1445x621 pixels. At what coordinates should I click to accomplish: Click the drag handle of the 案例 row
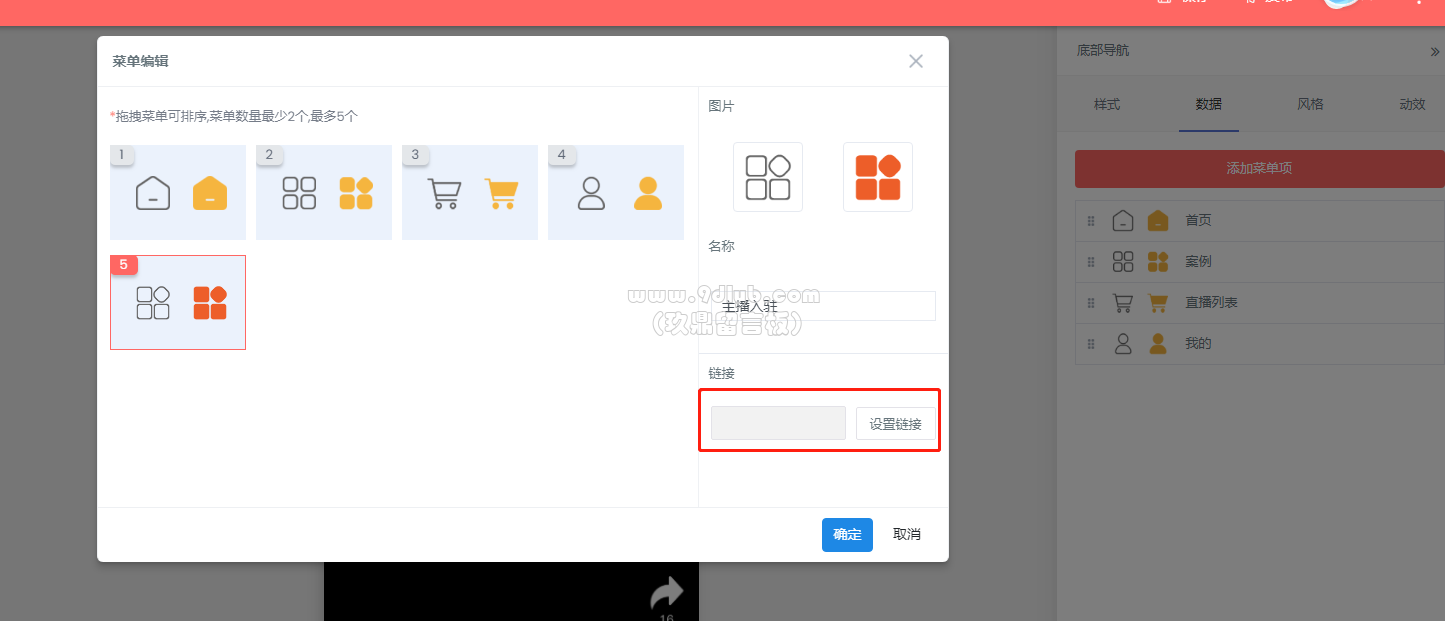pos(1091,261)
